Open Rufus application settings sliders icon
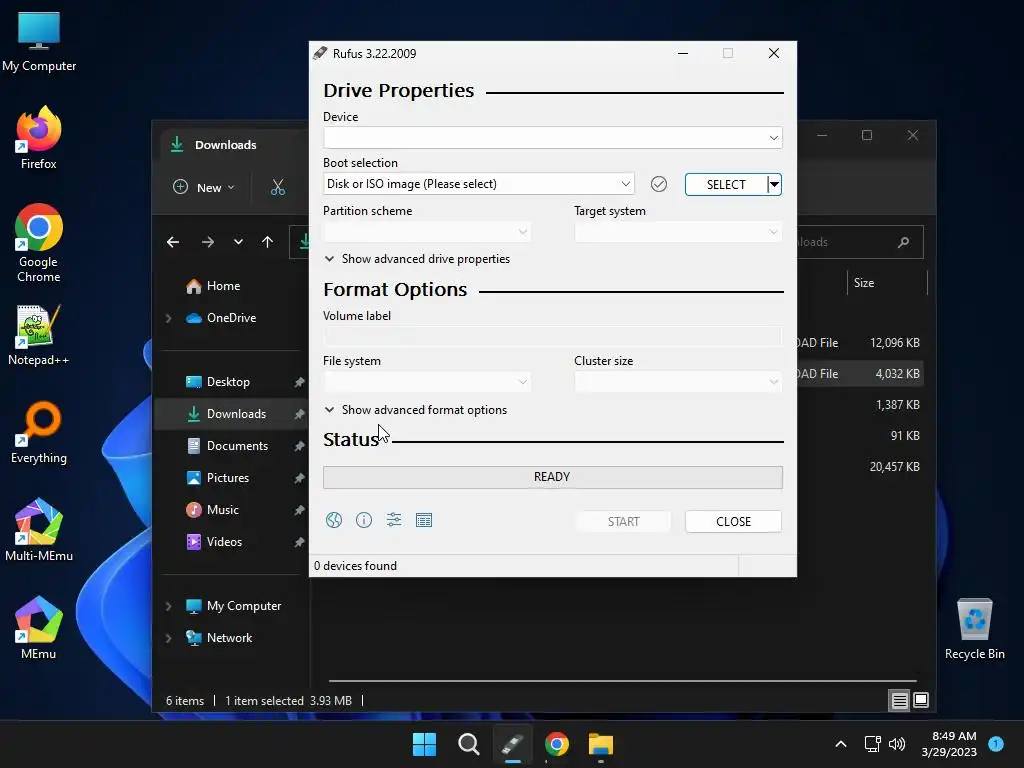1024x768 pixels. pos(394,520)
